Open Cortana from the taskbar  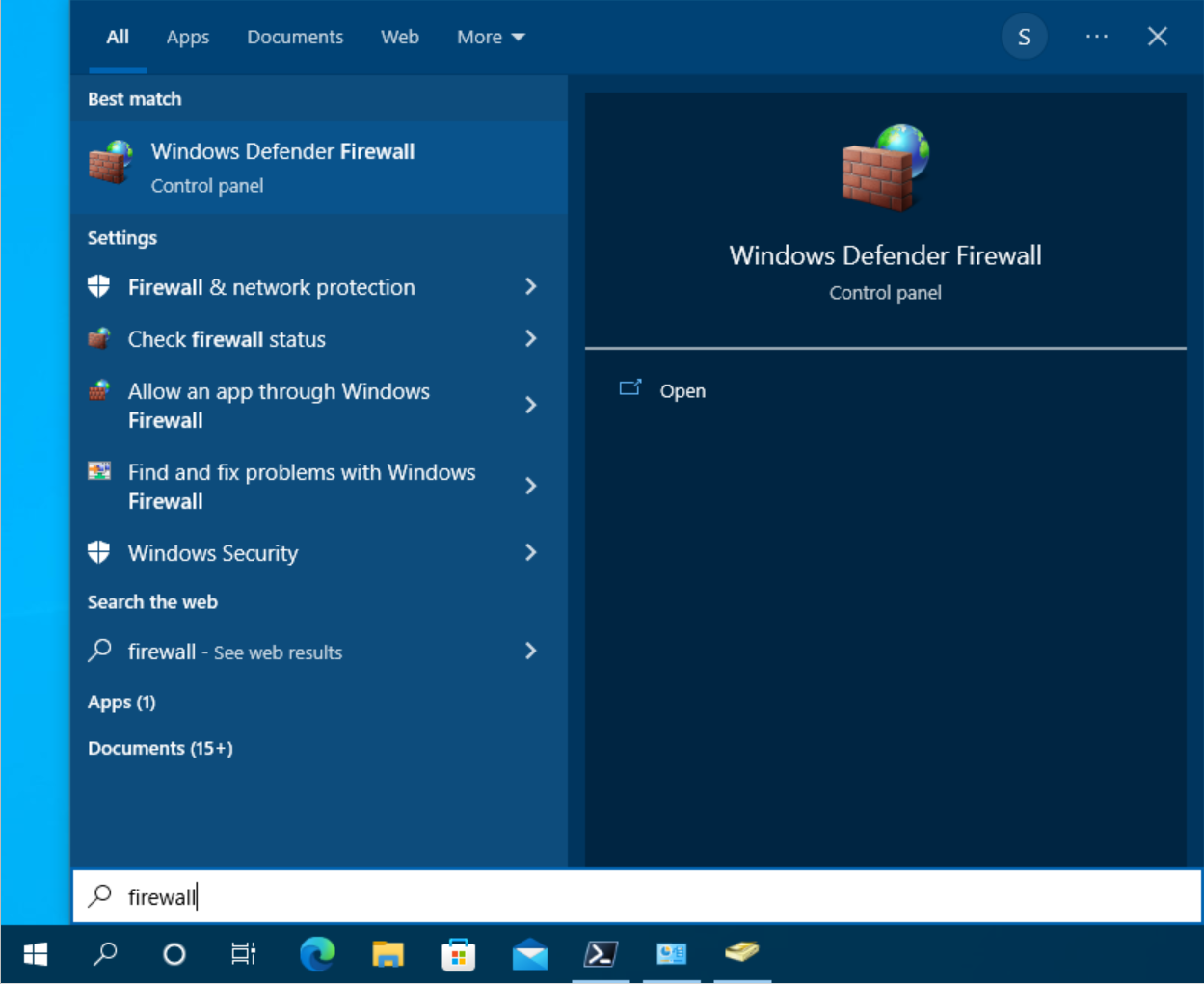(174, 954)
